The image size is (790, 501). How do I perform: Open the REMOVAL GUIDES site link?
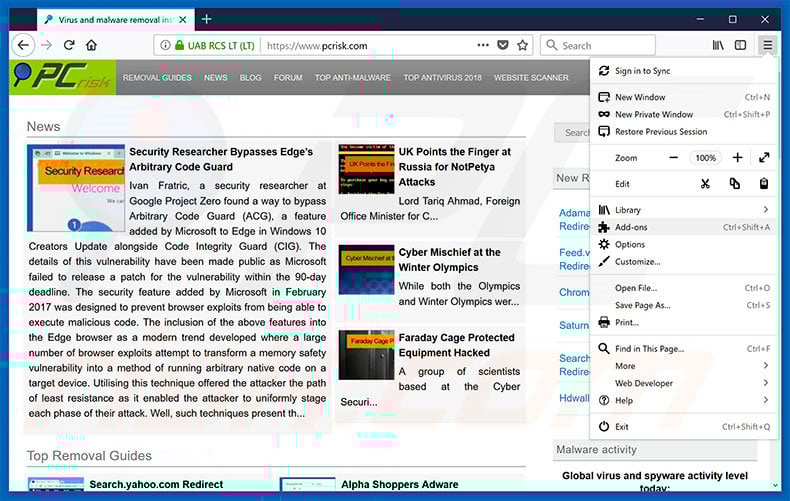(157, 78)
